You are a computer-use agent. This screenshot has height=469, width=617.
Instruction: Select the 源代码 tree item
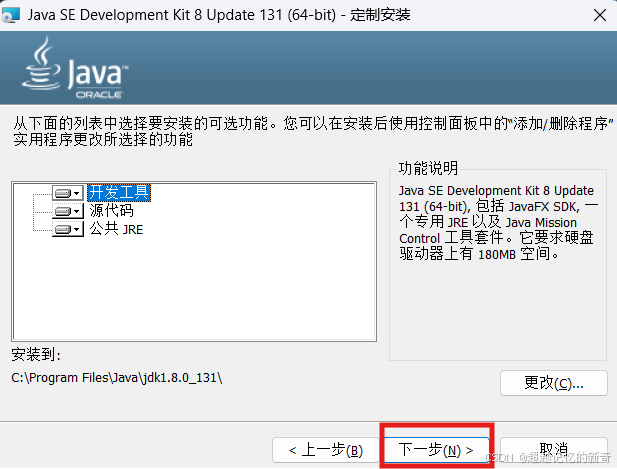(x=112, y=211)
